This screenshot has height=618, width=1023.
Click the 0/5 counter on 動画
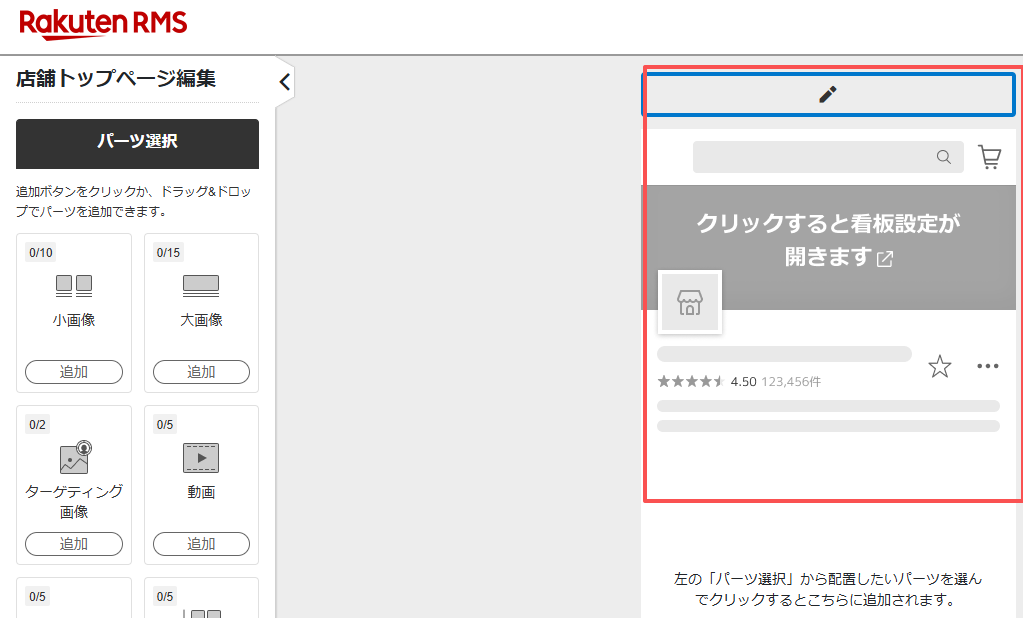coord(165,425)
